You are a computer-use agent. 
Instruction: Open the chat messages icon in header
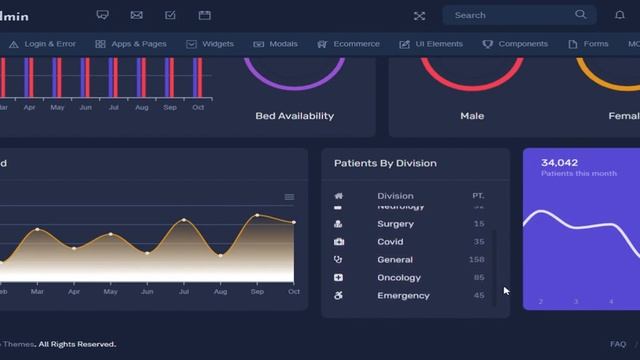point(102,16)
